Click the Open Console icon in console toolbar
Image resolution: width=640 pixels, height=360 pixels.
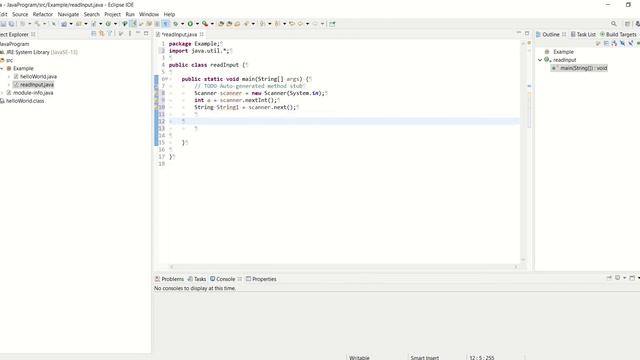pyautogui.click(x=632, y=278)
